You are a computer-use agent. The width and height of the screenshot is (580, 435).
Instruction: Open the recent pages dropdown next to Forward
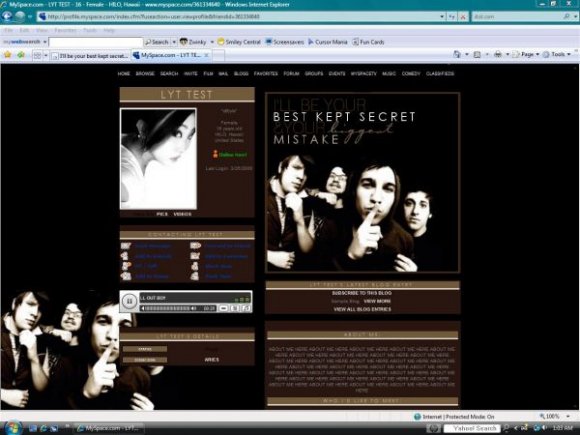[x=29, y=17]
